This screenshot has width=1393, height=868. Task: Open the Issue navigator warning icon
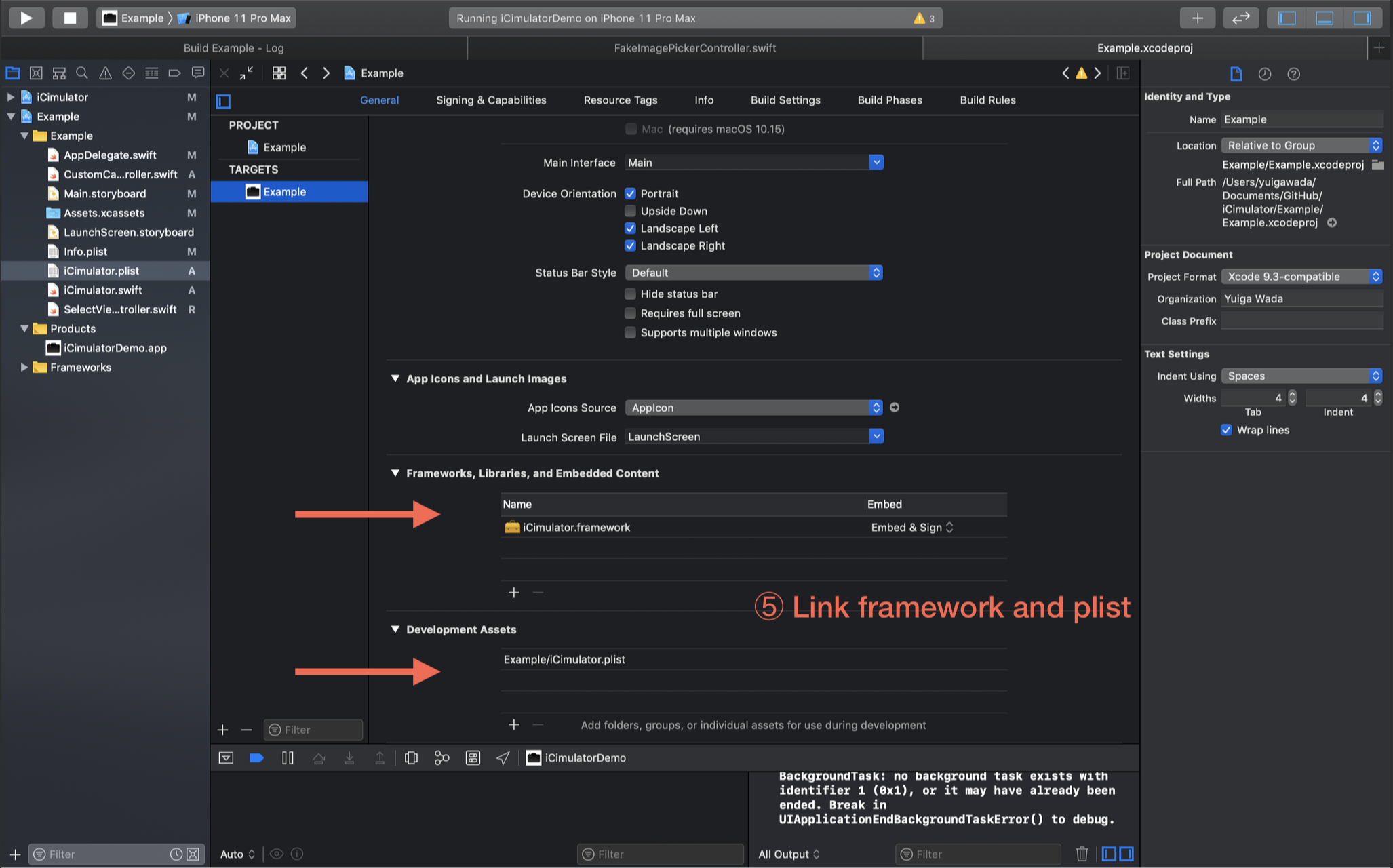click(105, 73)
